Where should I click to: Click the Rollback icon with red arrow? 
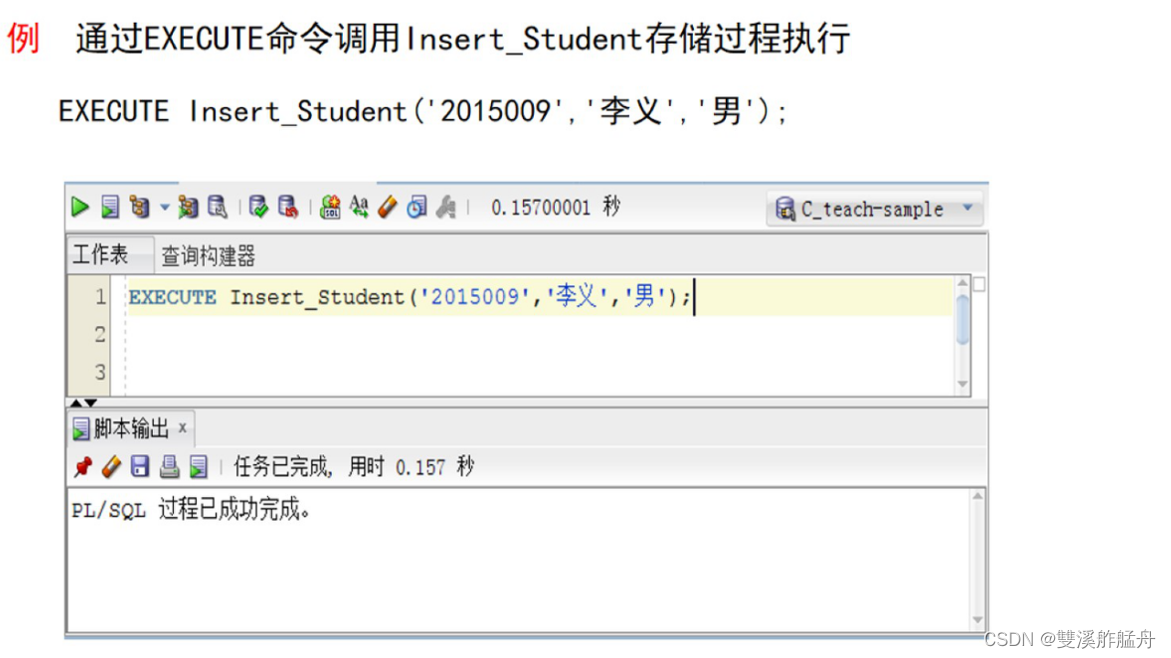(288, 207)
